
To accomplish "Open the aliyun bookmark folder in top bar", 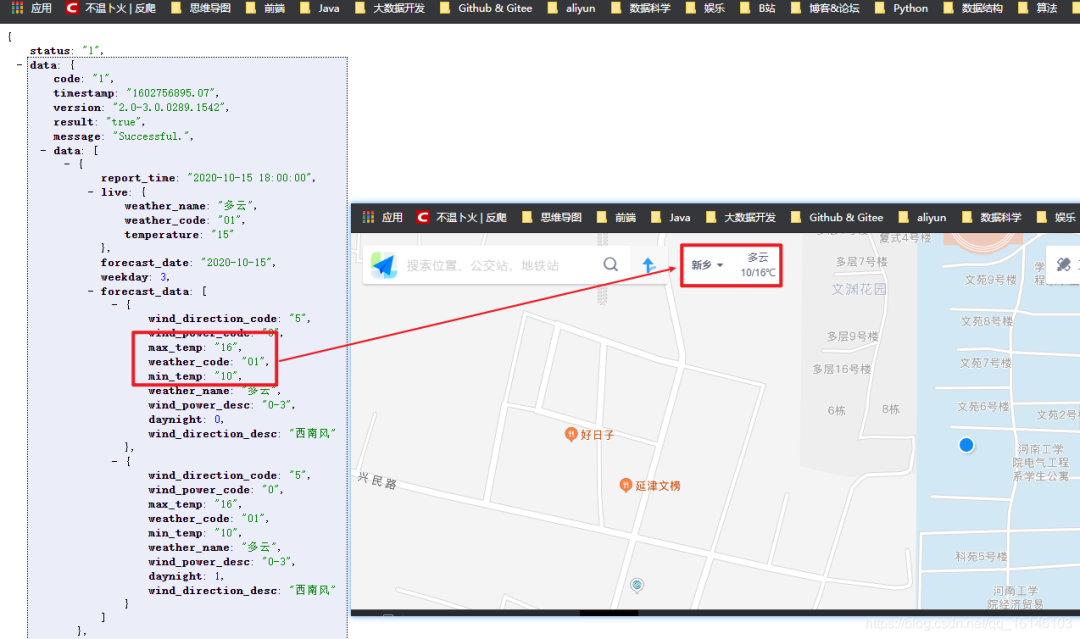I will coord(572,8).
